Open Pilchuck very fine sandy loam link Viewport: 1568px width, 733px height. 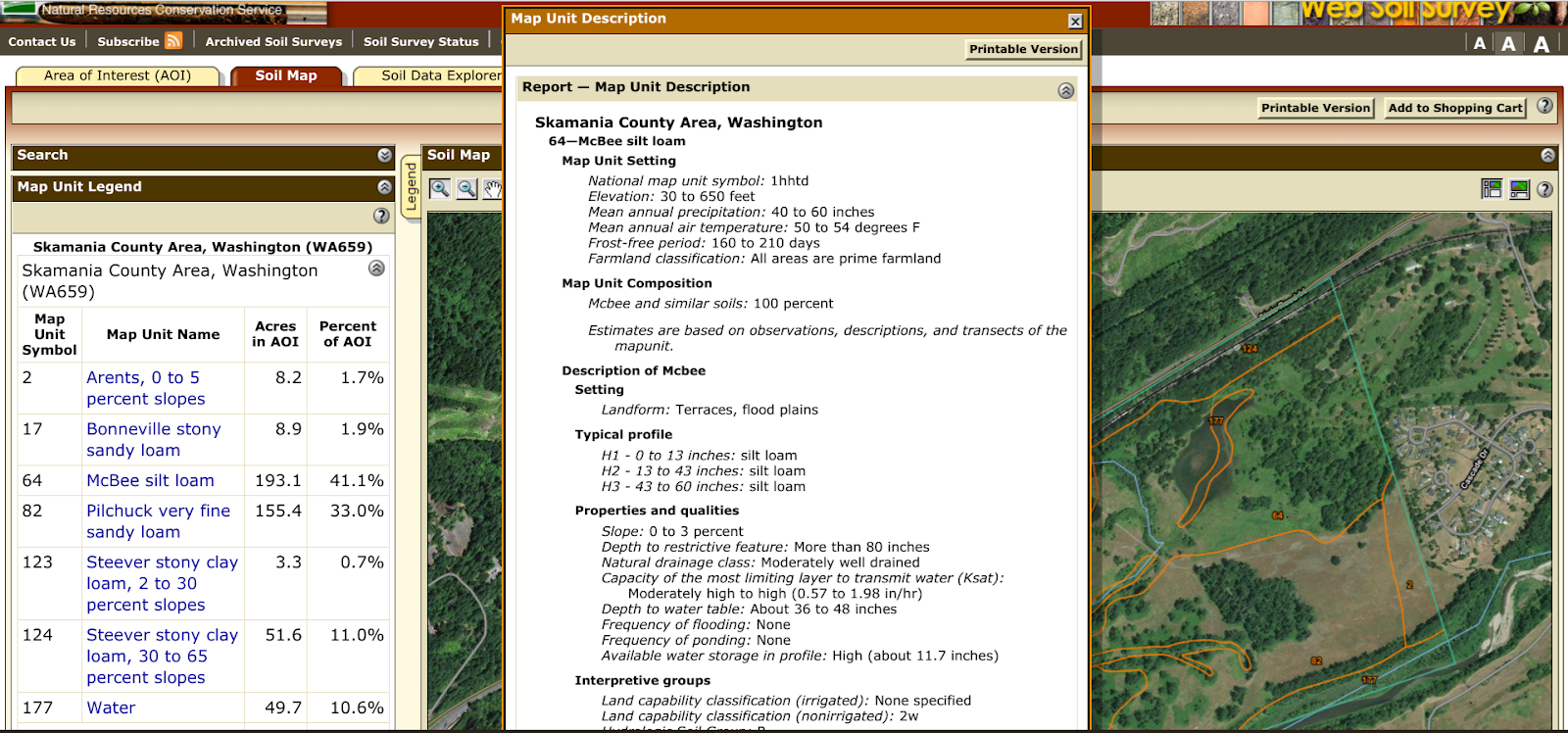pos(158,521)
